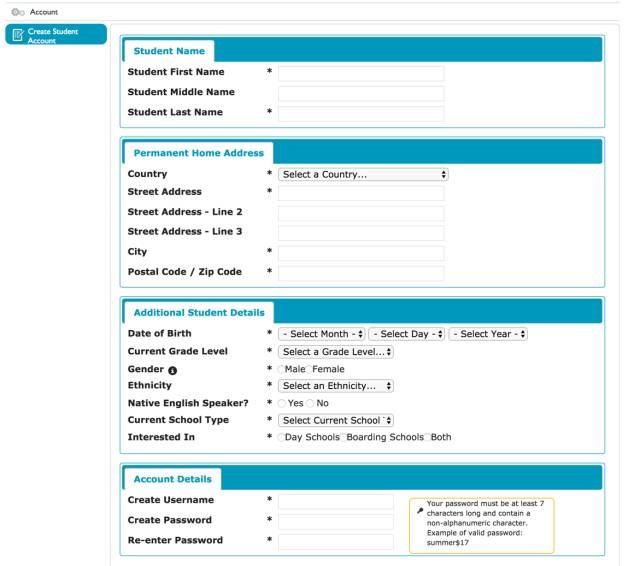
Task: Focus the Street Address input field
Action: coord(361,193)
